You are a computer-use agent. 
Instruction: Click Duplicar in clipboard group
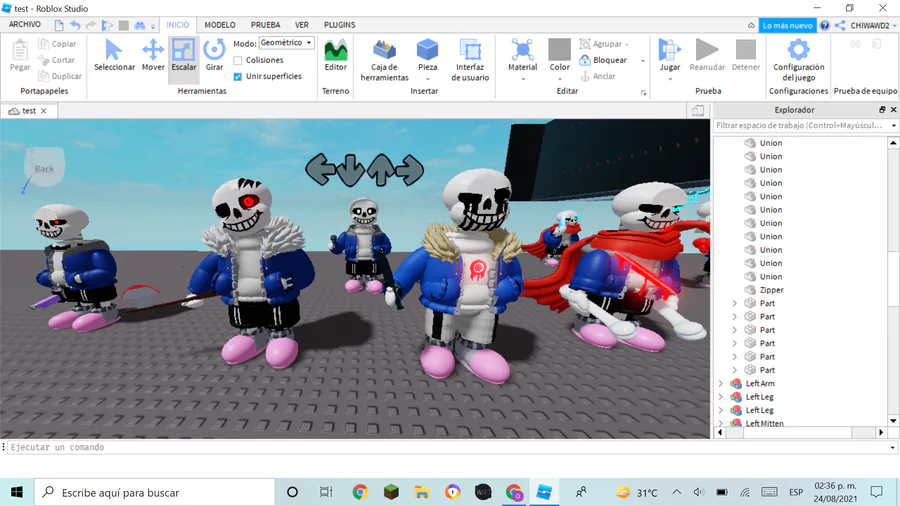[x=60, y=76]
